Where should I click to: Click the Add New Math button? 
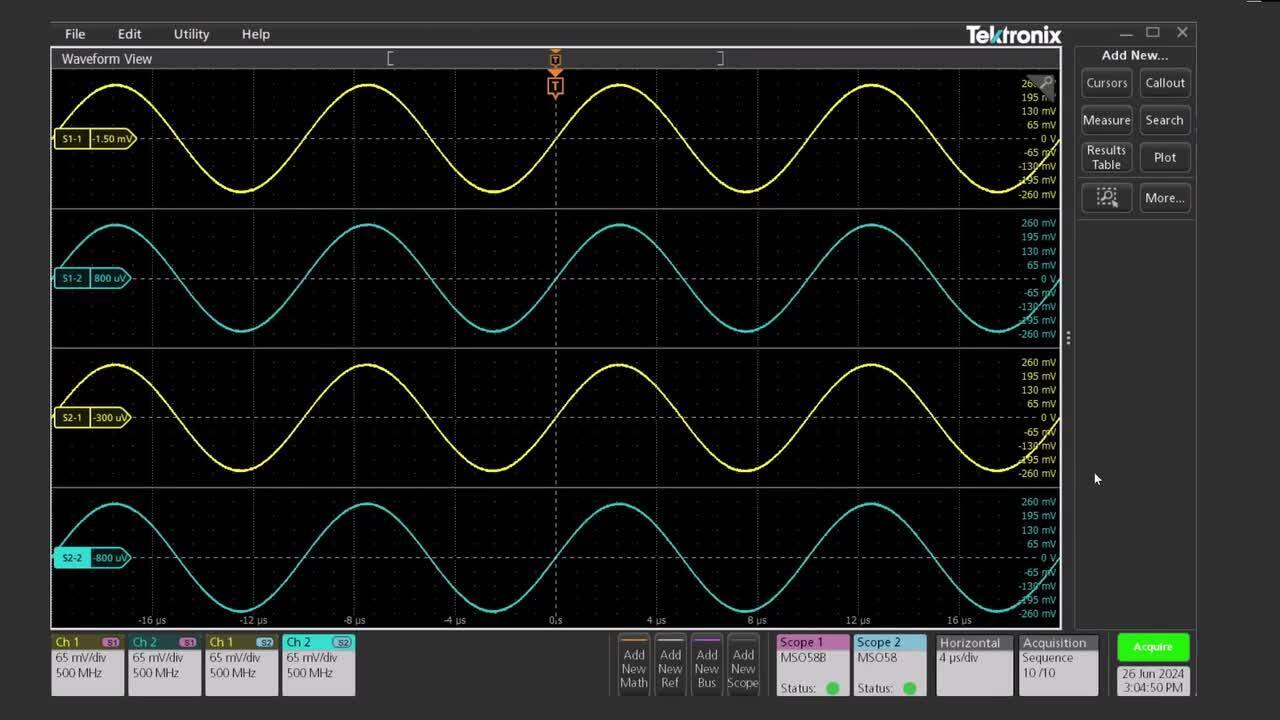click(x=634, y=665)
